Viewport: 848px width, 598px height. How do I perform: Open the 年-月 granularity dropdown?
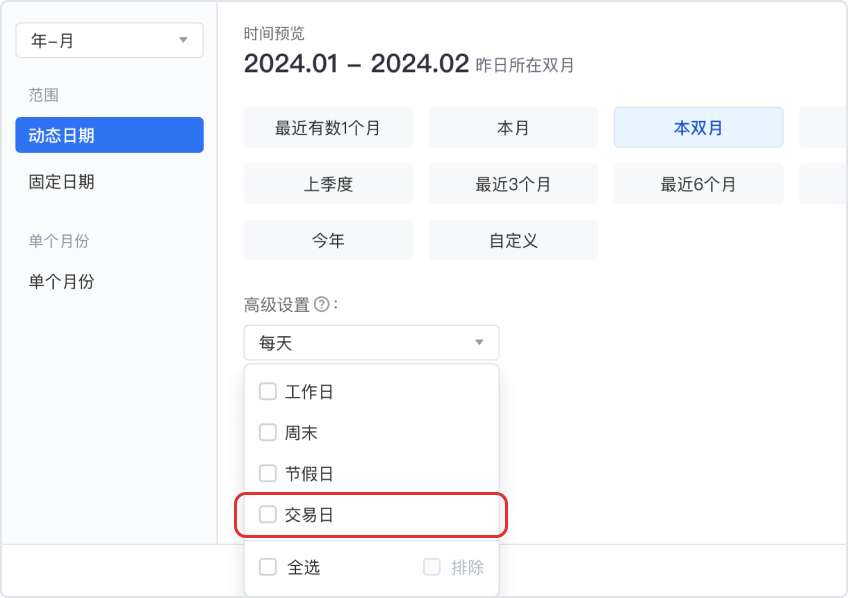[x=109, y=41]
